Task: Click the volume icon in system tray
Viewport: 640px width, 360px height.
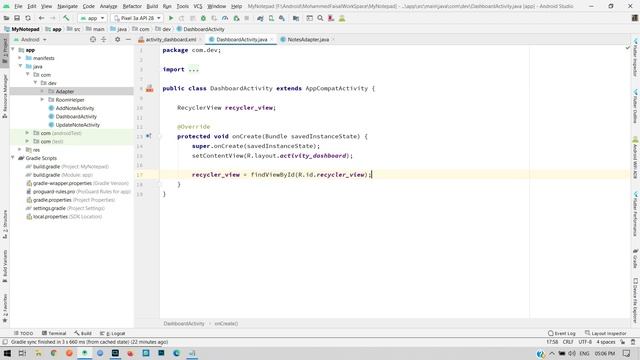Action: (x=572, y=353)
